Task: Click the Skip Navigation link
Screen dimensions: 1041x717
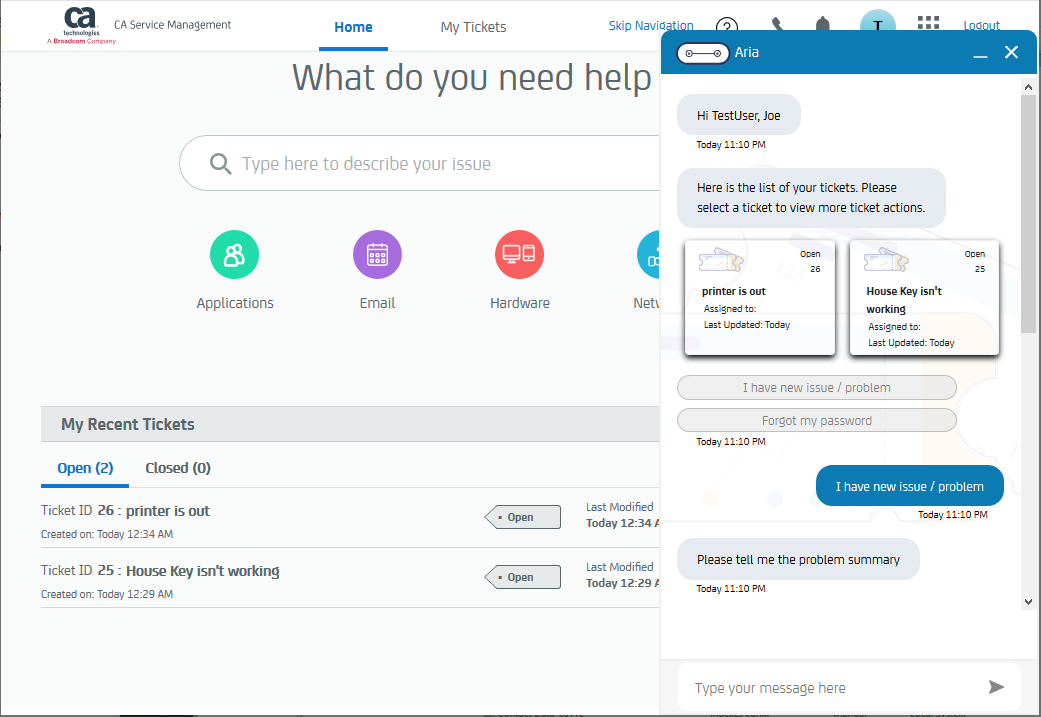Action: point(651,25)
